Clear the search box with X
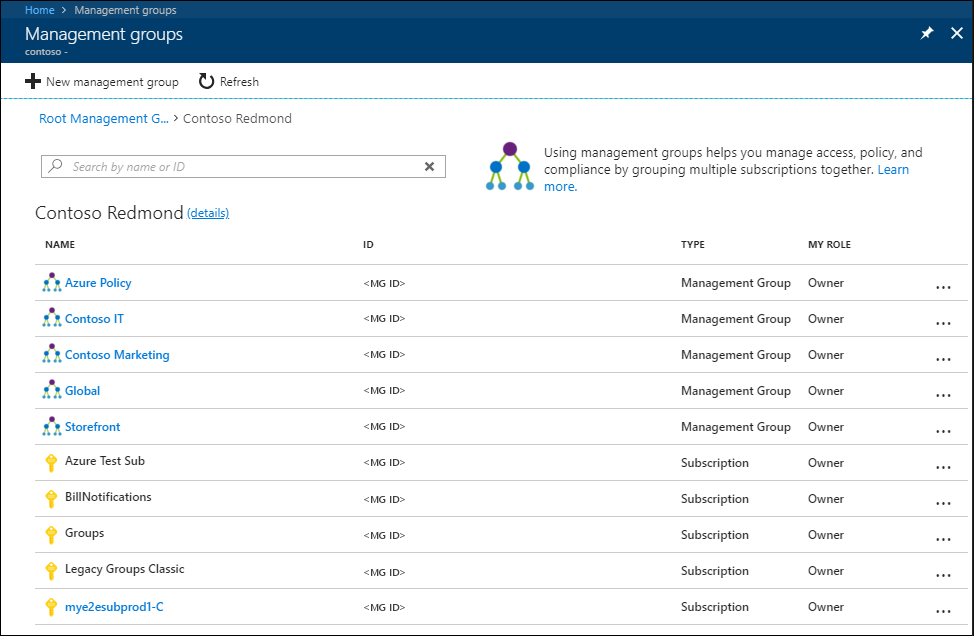The height and width of the screenshot is (636, 974). click(429, 166)
